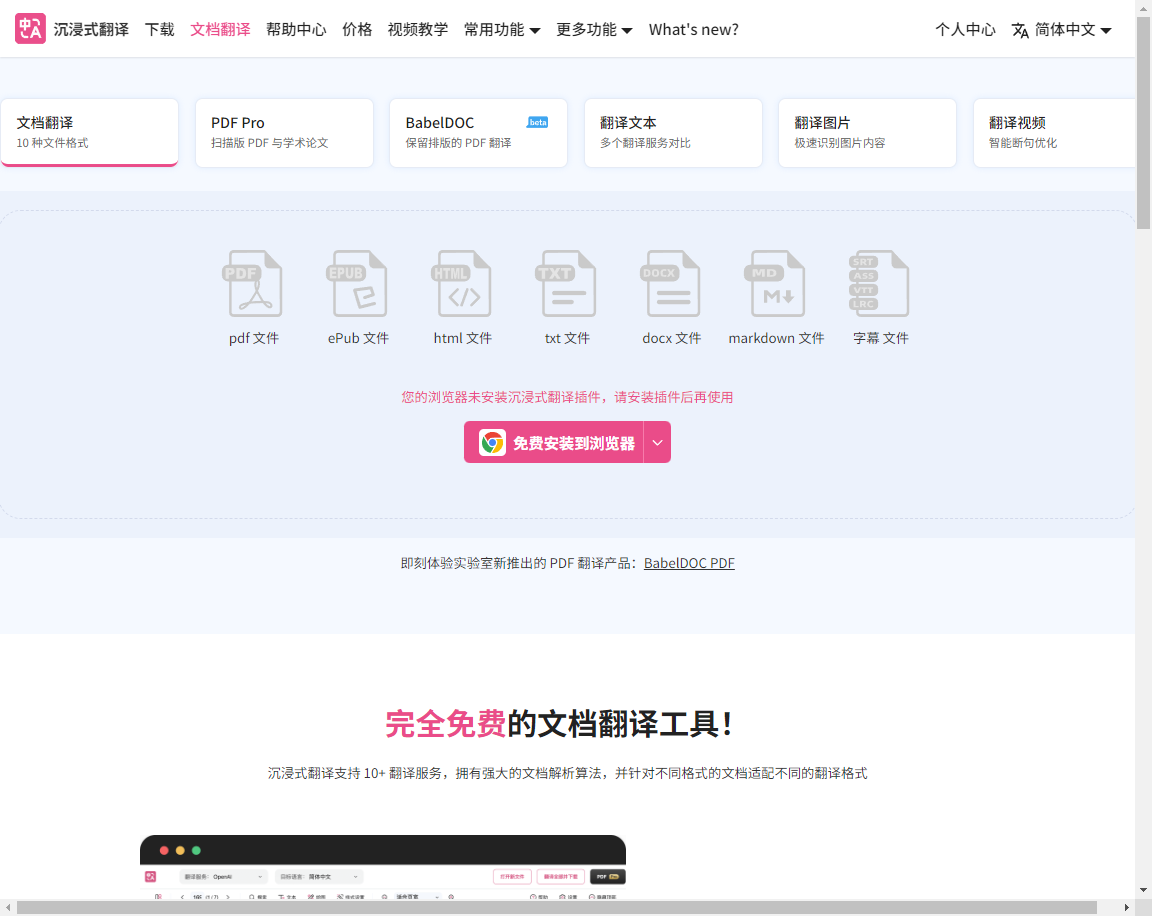This screenshot has height=916, width=1152.
Task: Open the 简体中文 language selector
Action: 1062,29
